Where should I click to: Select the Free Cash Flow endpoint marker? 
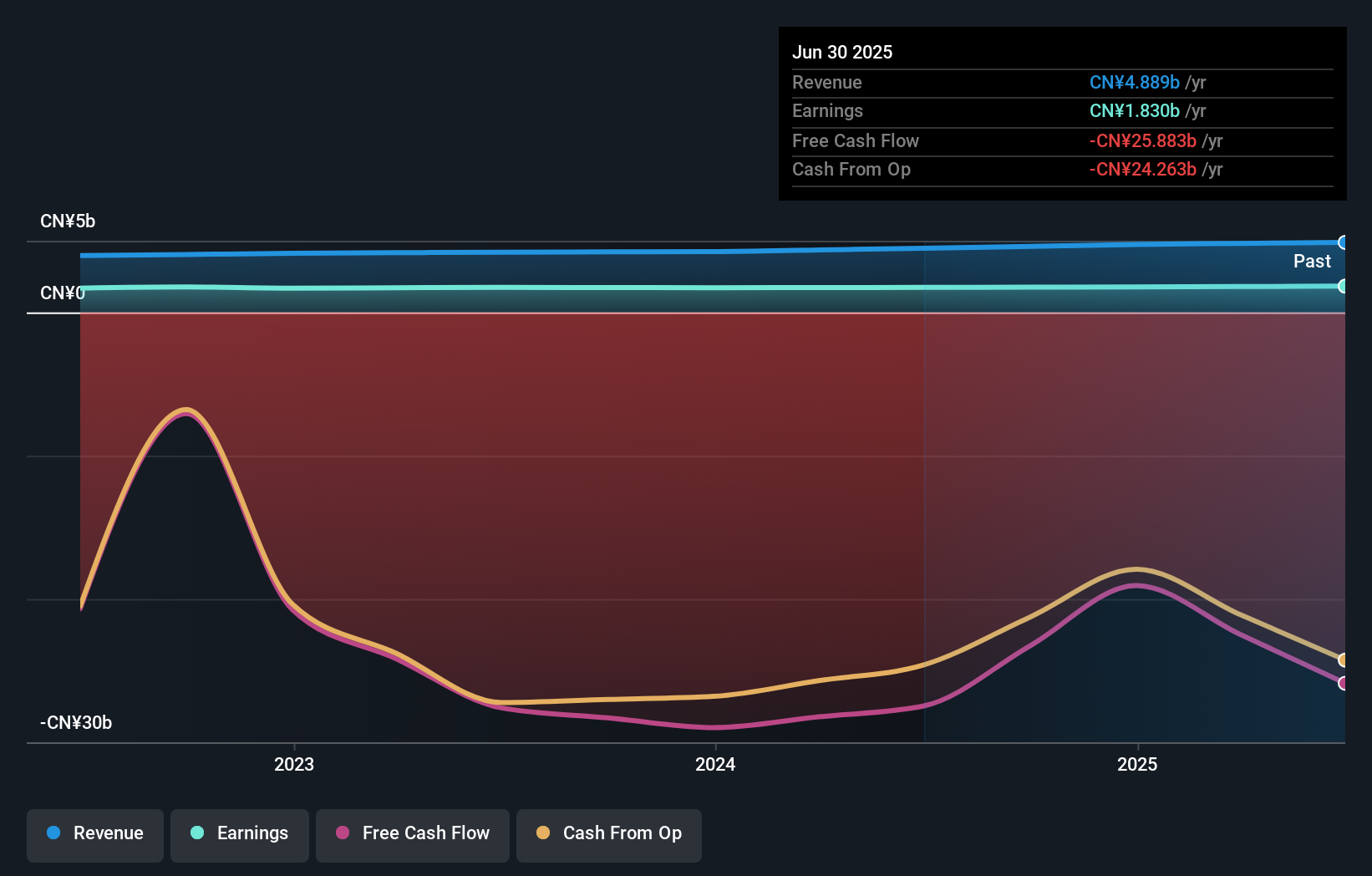click(1343, 683)
